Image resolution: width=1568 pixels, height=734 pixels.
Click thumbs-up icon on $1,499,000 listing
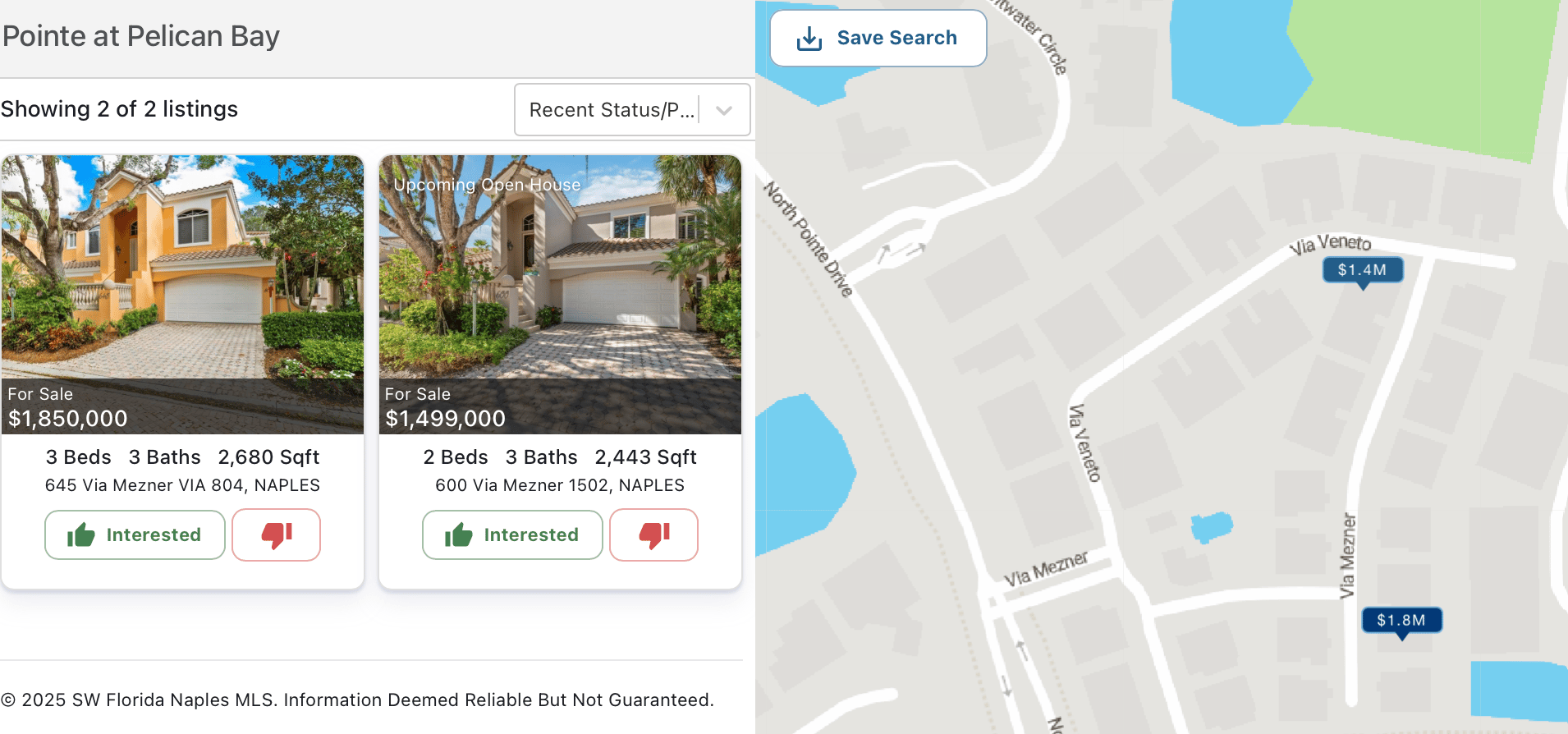[x=459, y=535]
